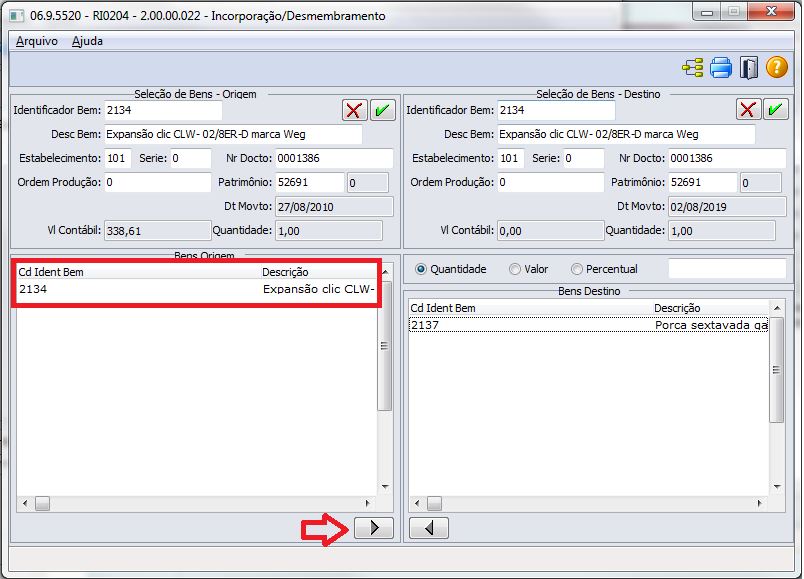
Task: Click Bens Origem horizontal scrollbar thumb
Action: click(x=42, y=504)
